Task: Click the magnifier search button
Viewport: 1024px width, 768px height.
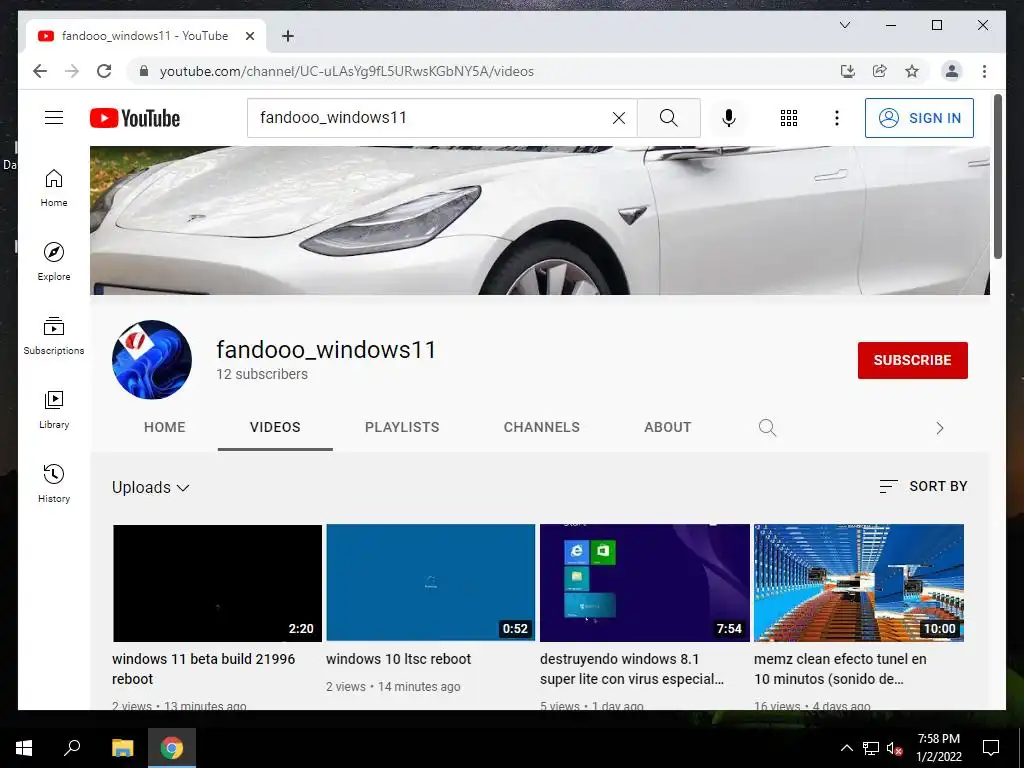Action: pyautogui.click(x=669, y=118)
